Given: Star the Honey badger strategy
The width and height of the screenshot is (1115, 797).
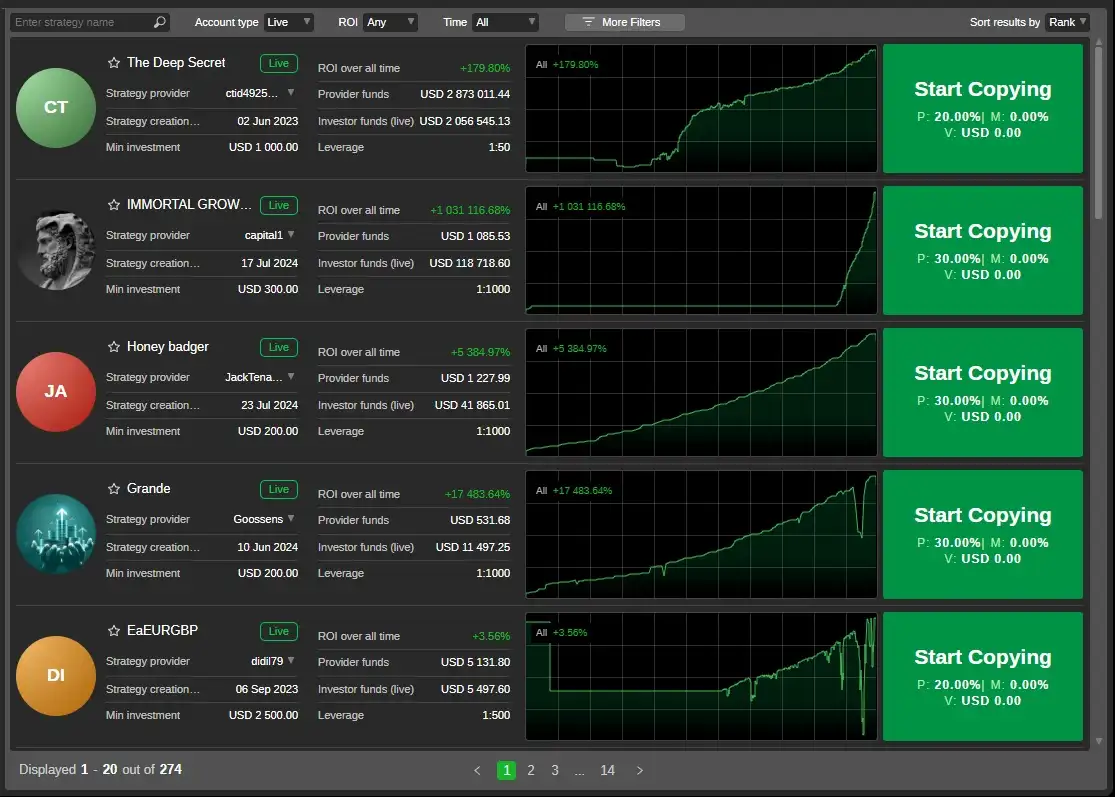Looking at the screenshot, I should 114,347.
